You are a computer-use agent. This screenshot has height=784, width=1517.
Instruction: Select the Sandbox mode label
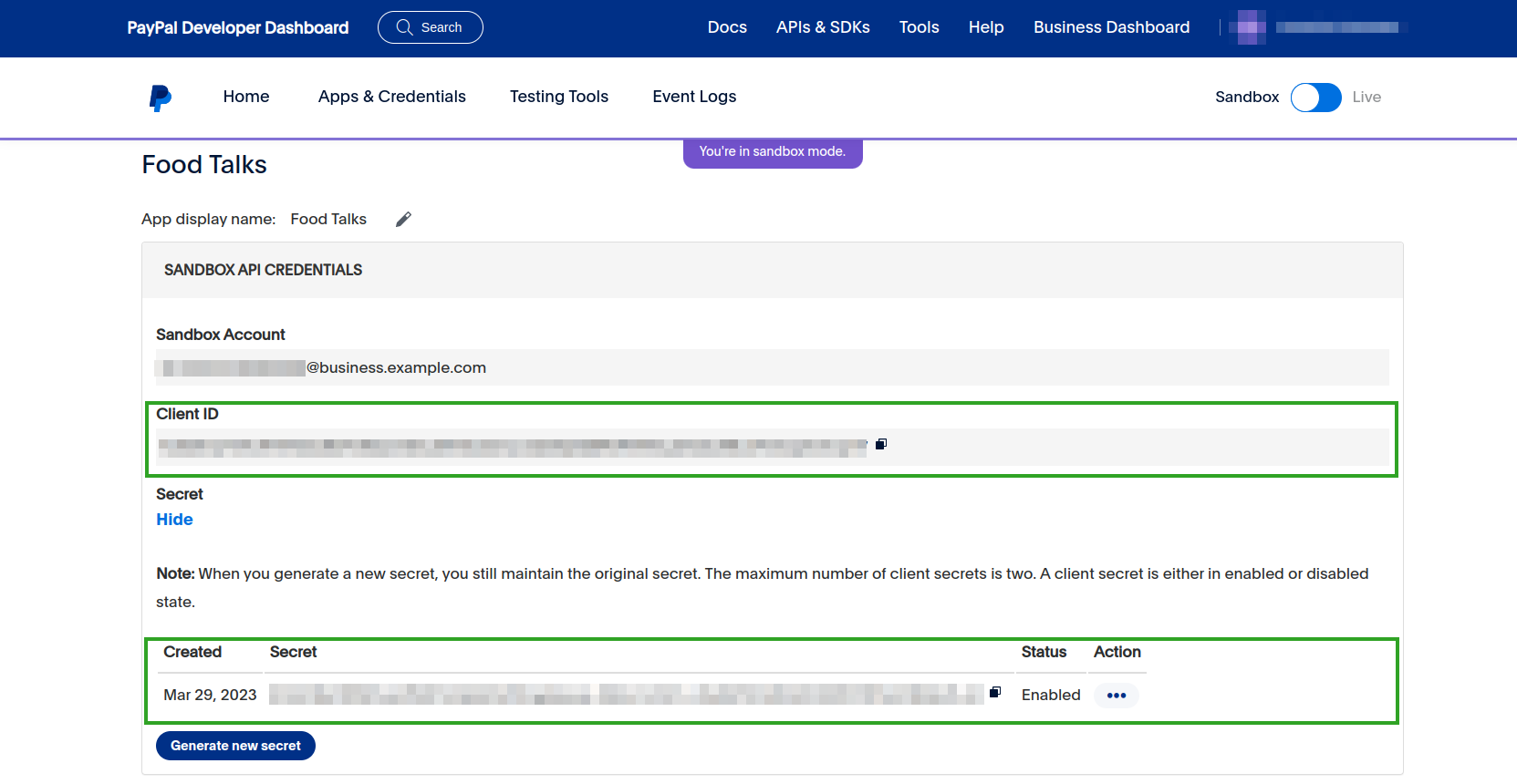[x=1247, y=98]
